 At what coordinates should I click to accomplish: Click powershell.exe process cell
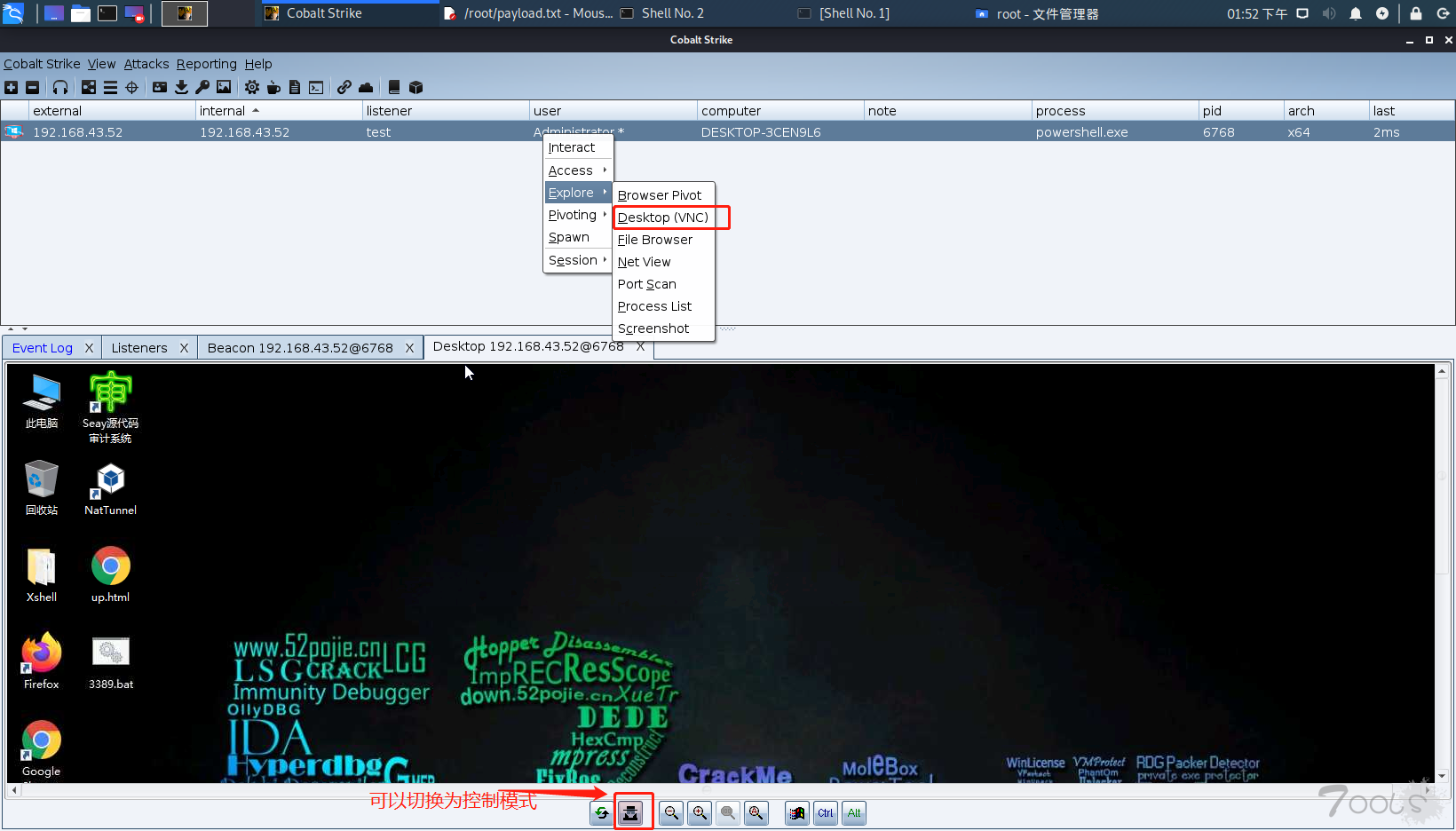click(1115, 132)
